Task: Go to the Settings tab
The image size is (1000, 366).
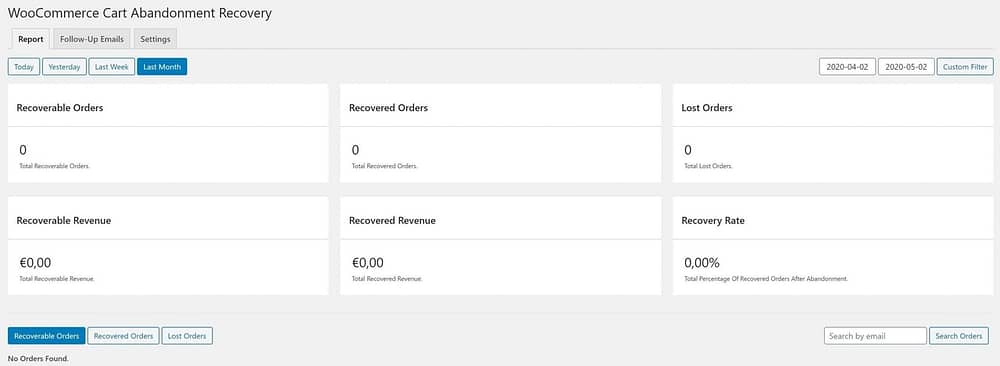Action: pyautogui.click(x=155, y=39)
